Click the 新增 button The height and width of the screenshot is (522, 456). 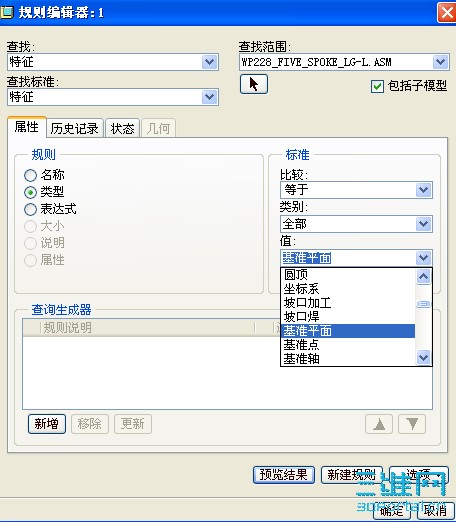pos(47,424)
